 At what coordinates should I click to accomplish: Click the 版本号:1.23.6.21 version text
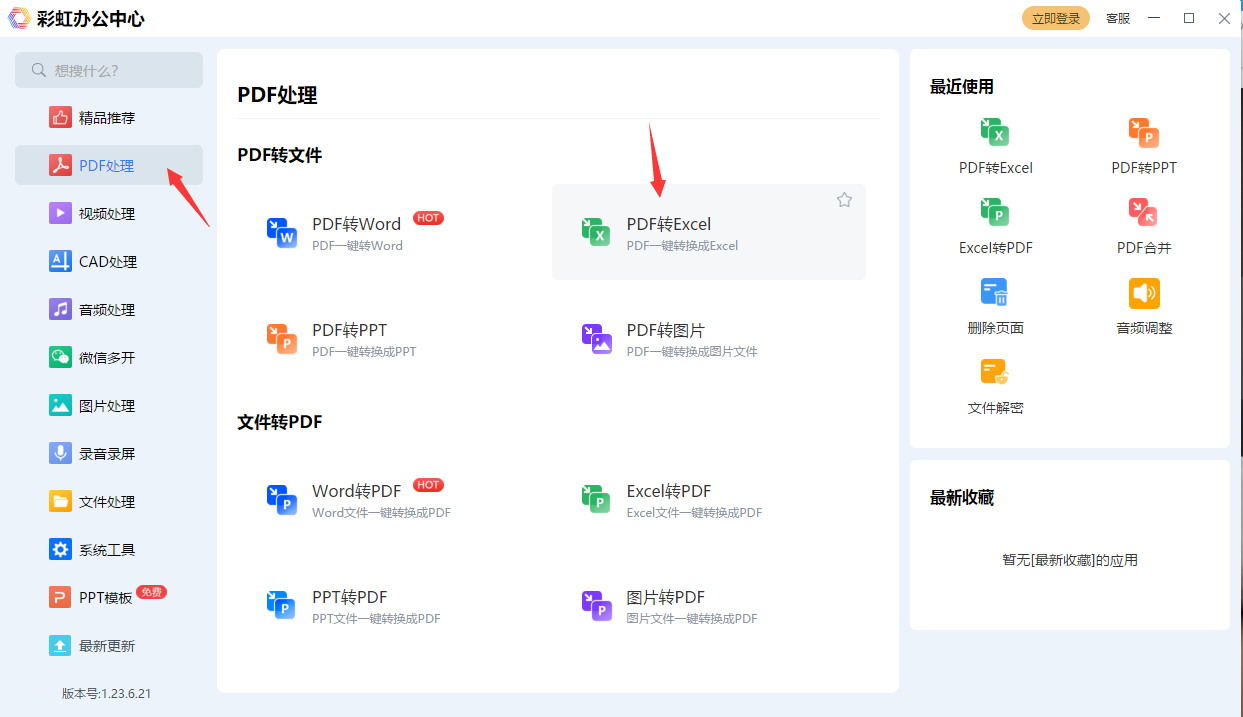click(106, 693)
